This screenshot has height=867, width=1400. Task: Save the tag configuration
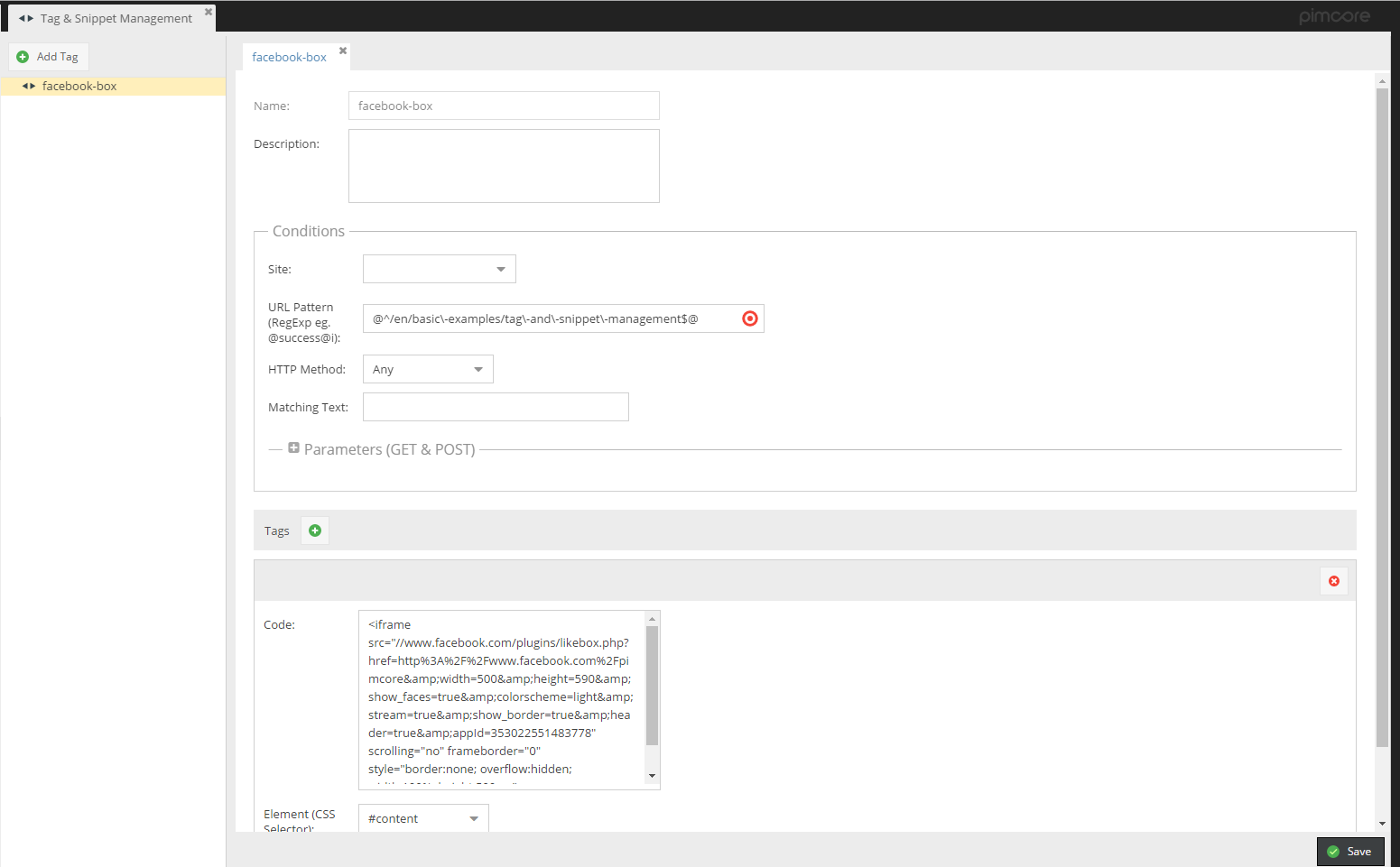(1349, 852)
